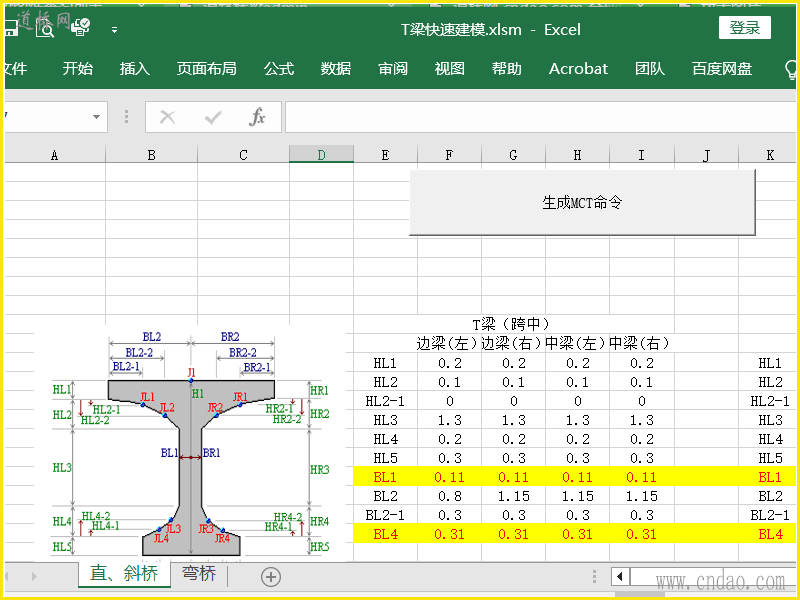Open the 审阅 ribbon tab
Viewport: 800px width, 600px height.
click(392, 68)
